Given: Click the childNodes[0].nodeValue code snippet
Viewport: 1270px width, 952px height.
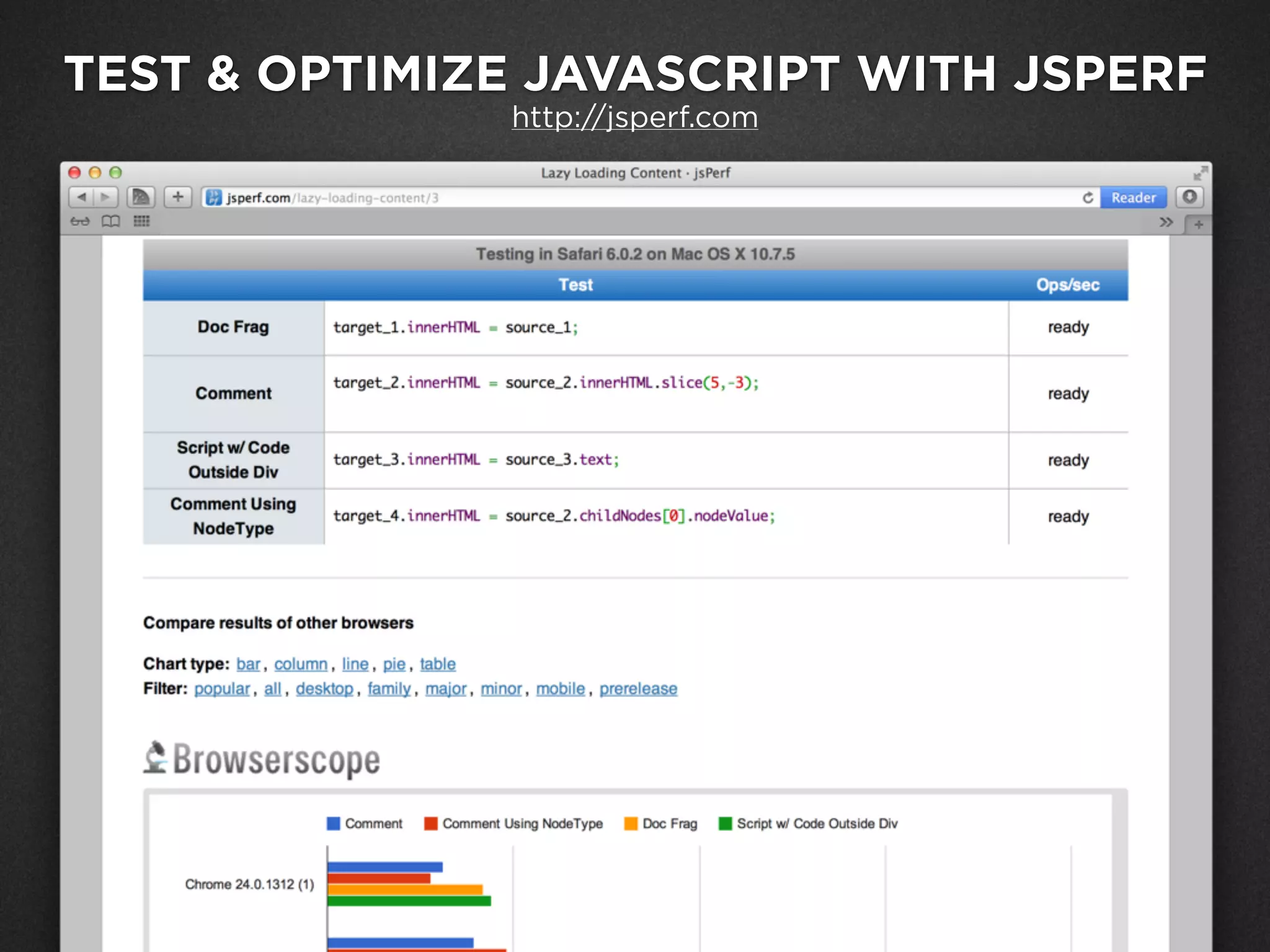Looking at the screenshot, I should 554,516.
